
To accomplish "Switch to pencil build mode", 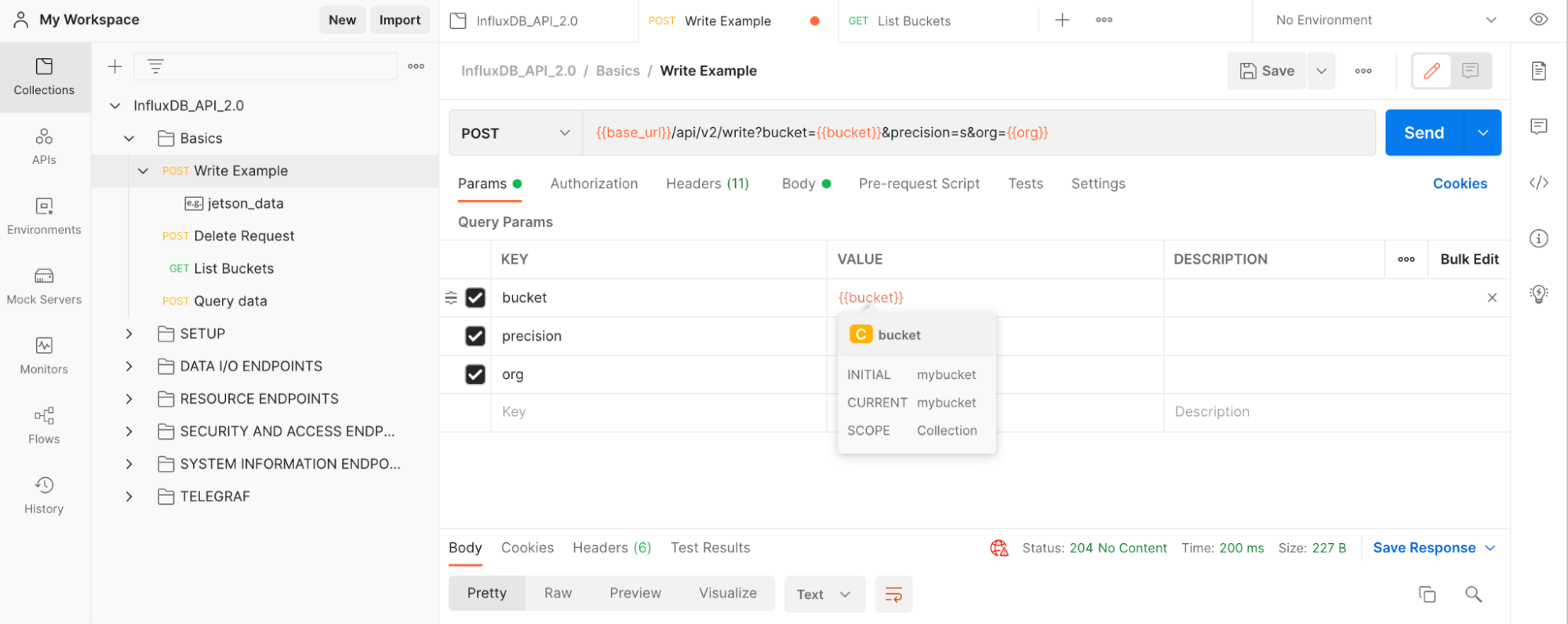I will click(1432, 71).
